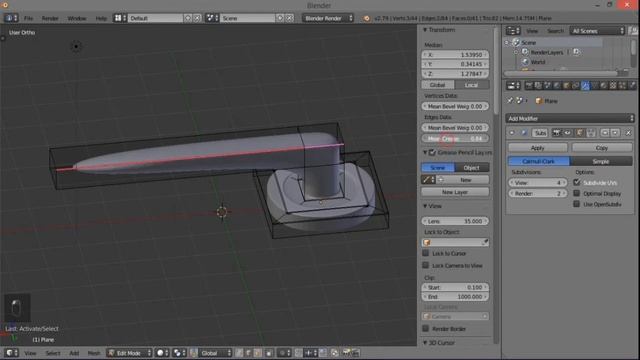640x360 pixels.
Task: Open the Render menu
Action: coord(50,18)
